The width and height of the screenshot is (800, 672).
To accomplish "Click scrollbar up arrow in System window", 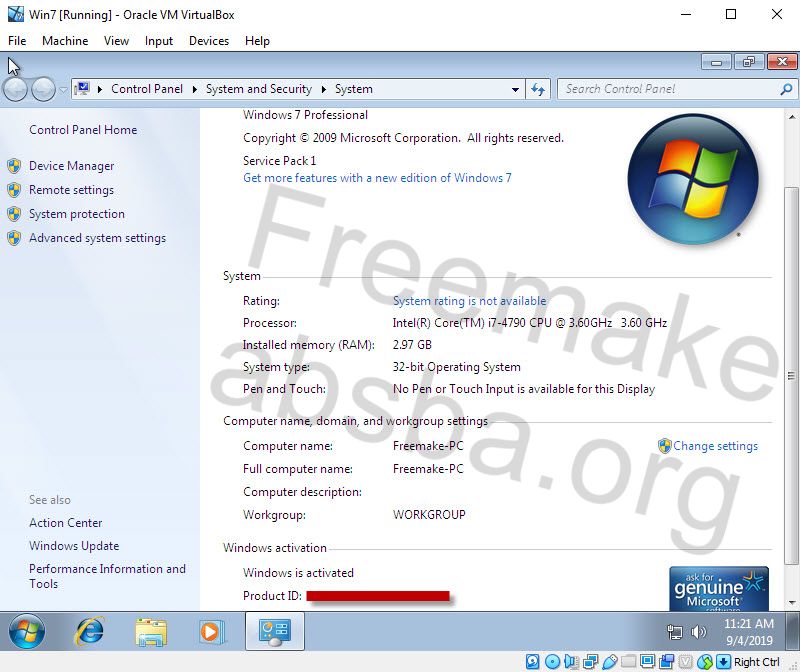I will [x=792, y=117].
